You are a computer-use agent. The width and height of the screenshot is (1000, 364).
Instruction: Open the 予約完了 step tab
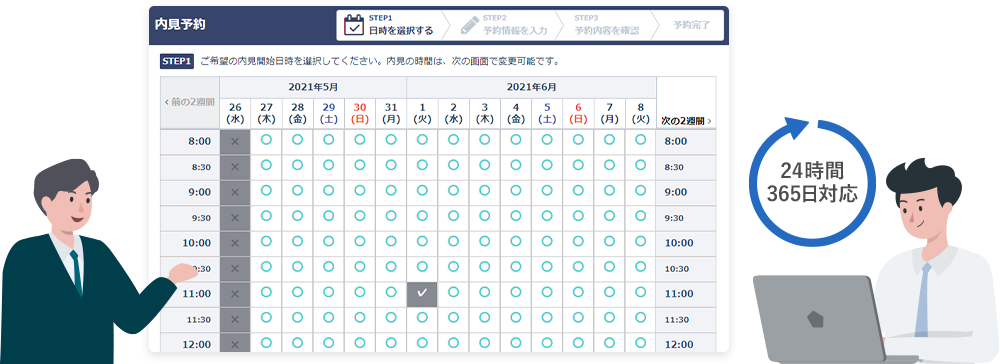click(x=691, y=25)
